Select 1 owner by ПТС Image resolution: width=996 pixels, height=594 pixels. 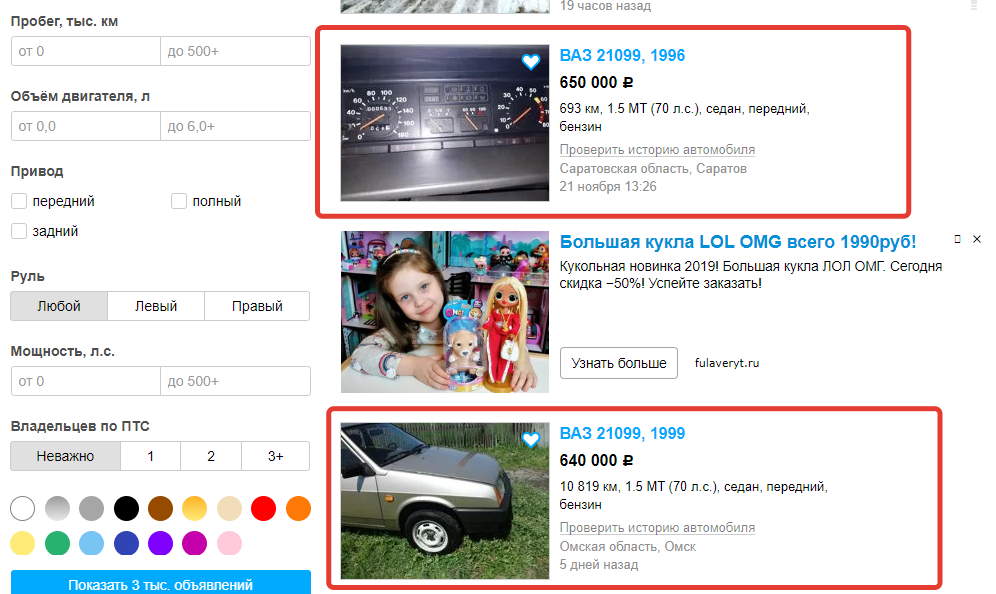pos(151,456)
